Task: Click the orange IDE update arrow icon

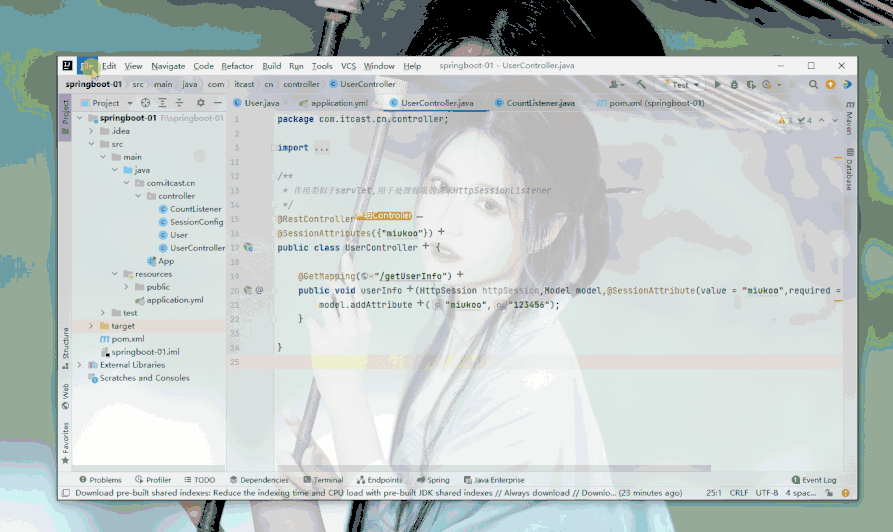Action: (x=830, y=84)
